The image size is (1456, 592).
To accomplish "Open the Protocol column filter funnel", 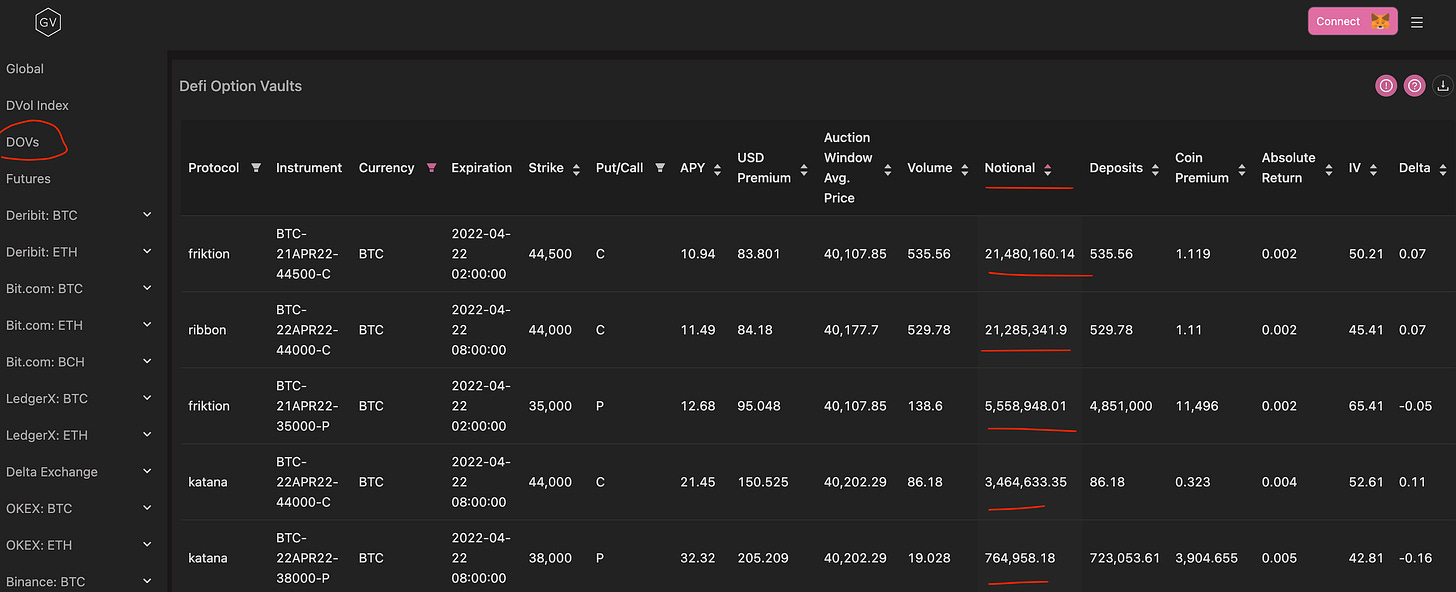I will 256,168.
